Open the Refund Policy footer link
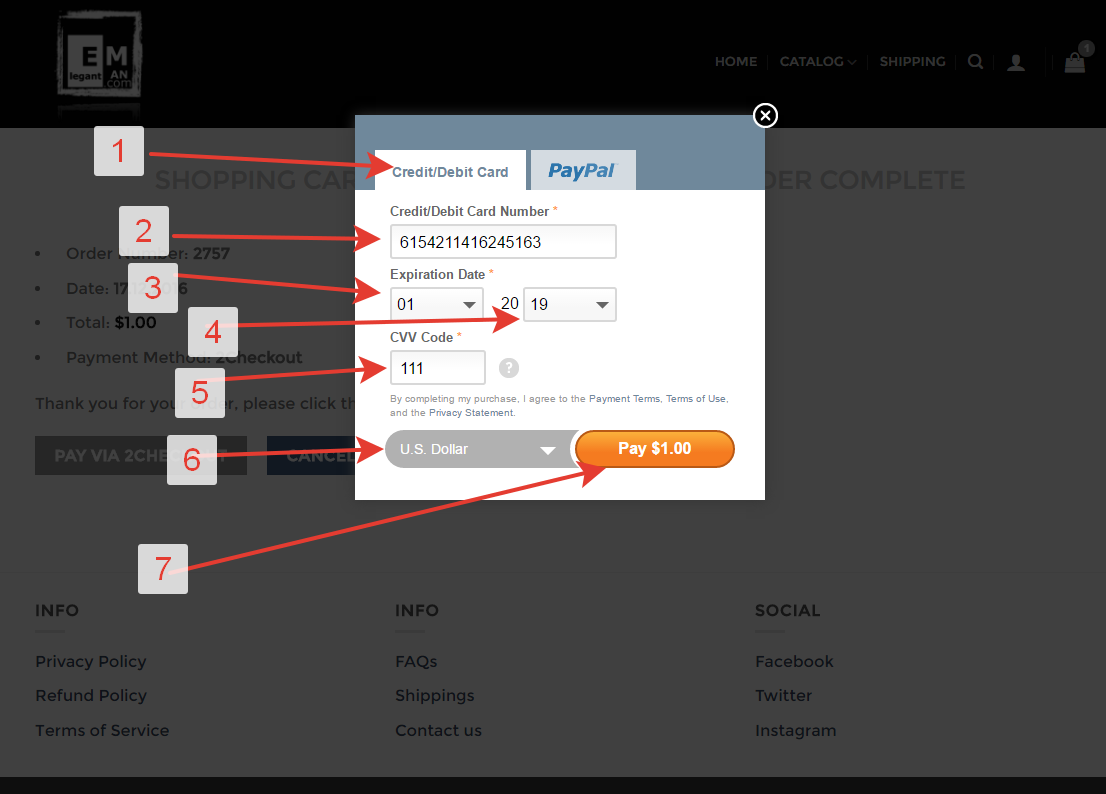Viewport: 1106px width, 794px height. 91,696
